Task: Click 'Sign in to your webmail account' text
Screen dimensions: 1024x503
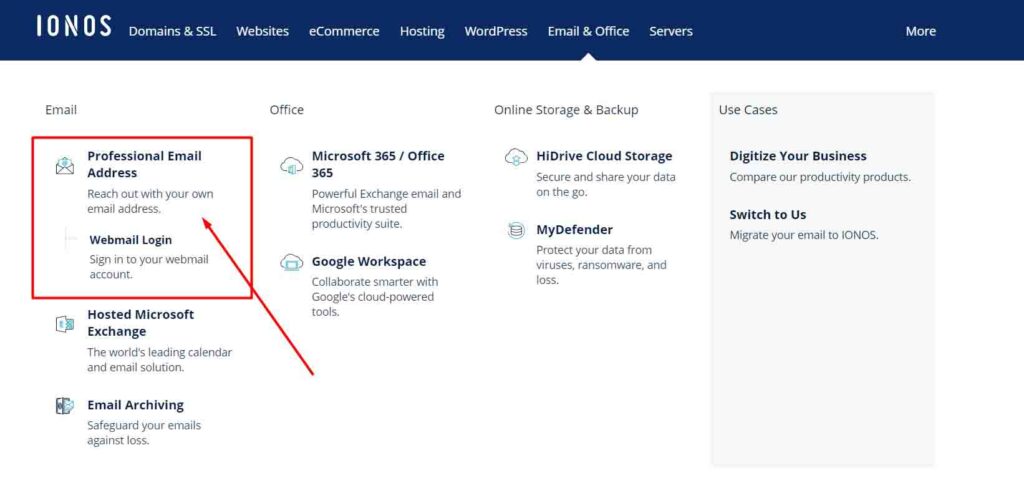Action: tap(149, 267)
